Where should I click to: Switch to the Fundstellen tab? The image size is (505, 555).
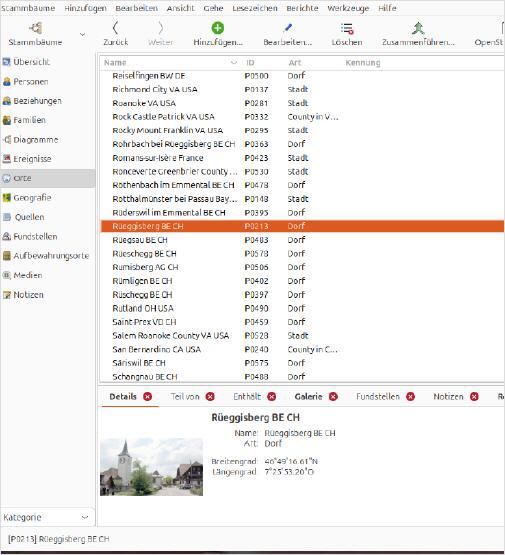378,396
